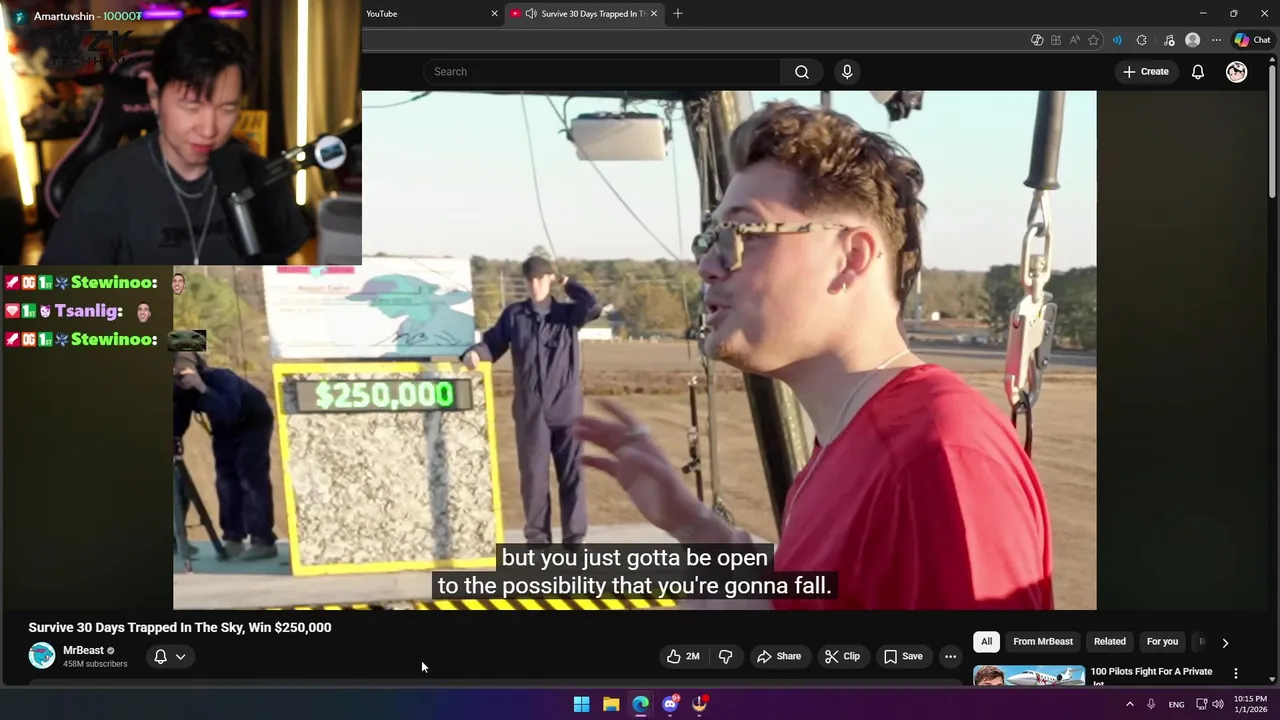This screenshot has height=720, width=1280.
Task: Close the Survive 30 Days Trapped tab
Action: (654, 14)
